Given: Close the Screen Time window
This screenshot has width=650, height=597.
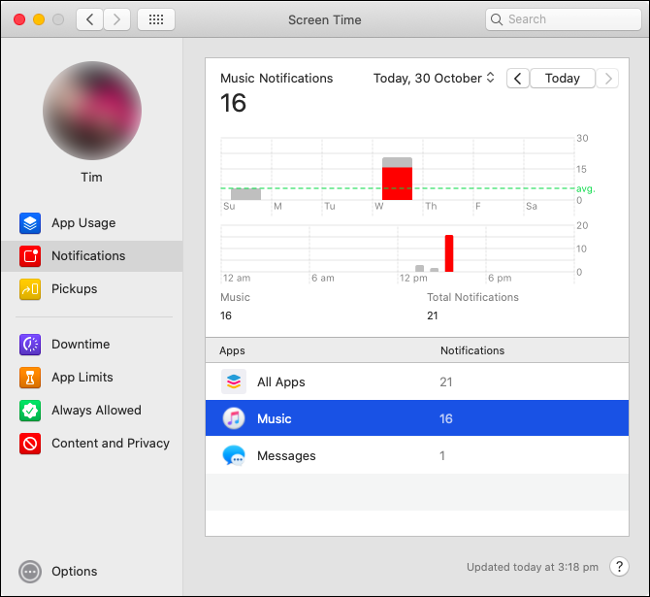Looking at the screenshot, I should point(19,19).
